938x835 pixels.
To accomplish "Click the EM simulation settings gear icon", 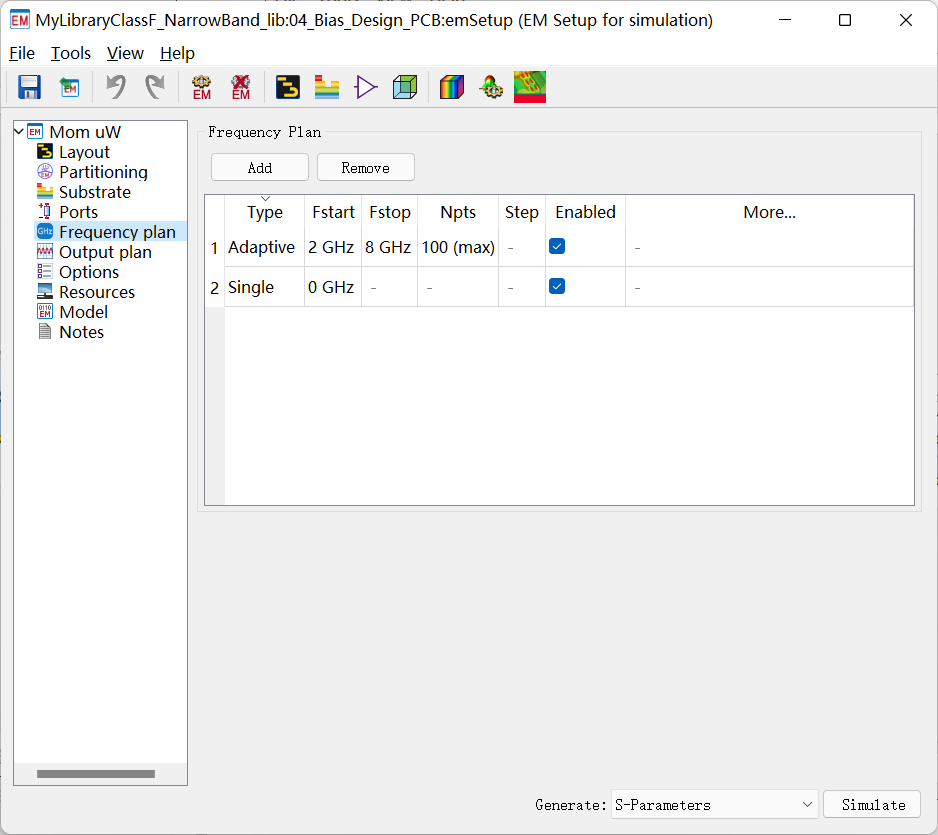I will click(202, 87).
